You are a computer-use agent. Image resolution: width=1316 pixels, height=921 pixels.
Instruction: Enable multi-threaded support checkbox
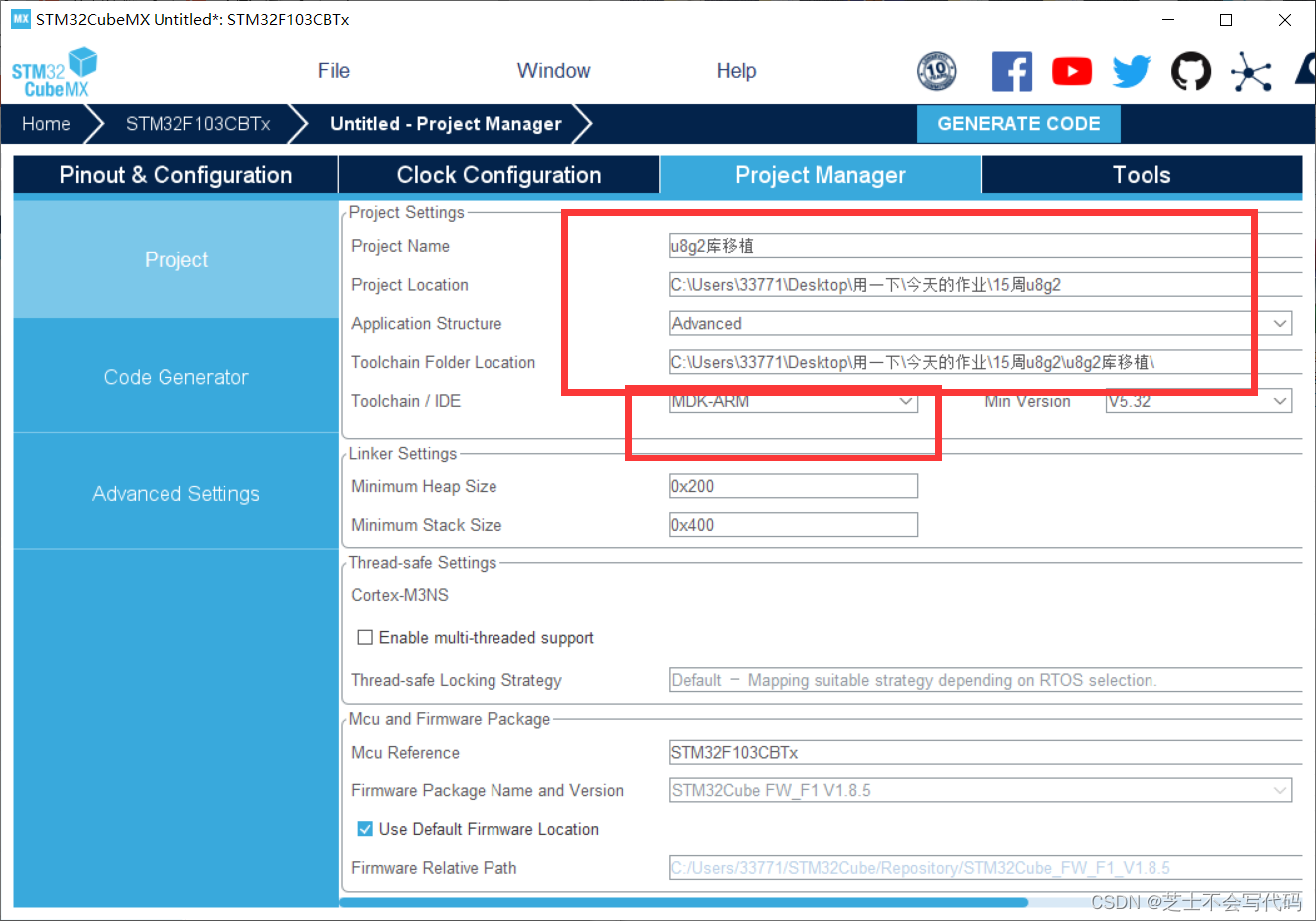tap(365, 637)
